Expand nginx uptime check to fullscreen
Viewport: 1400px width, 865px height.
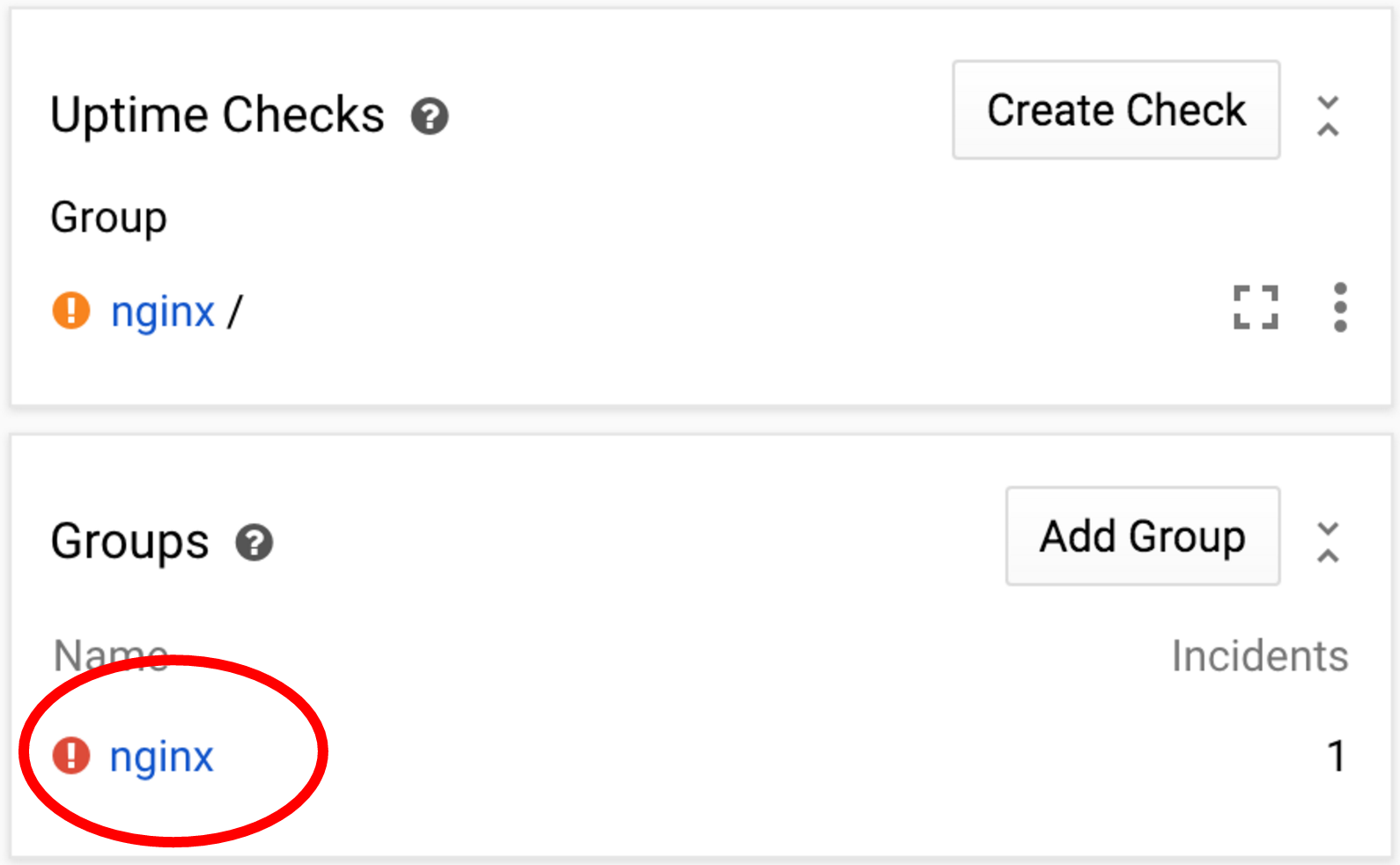pos(1255,307)
